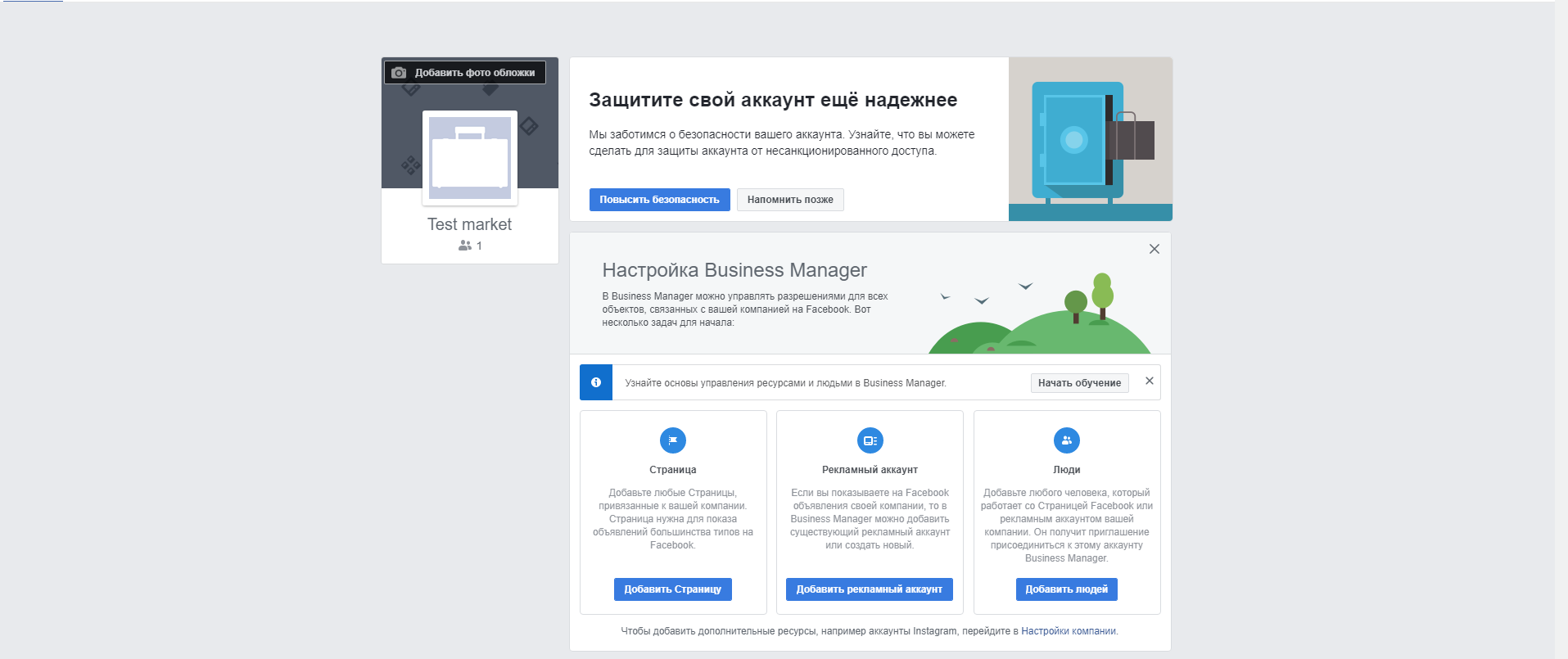Close the Настройка Business Manager panel
This screenshot has height=659, width=1568.
(x=1154, y=249)
